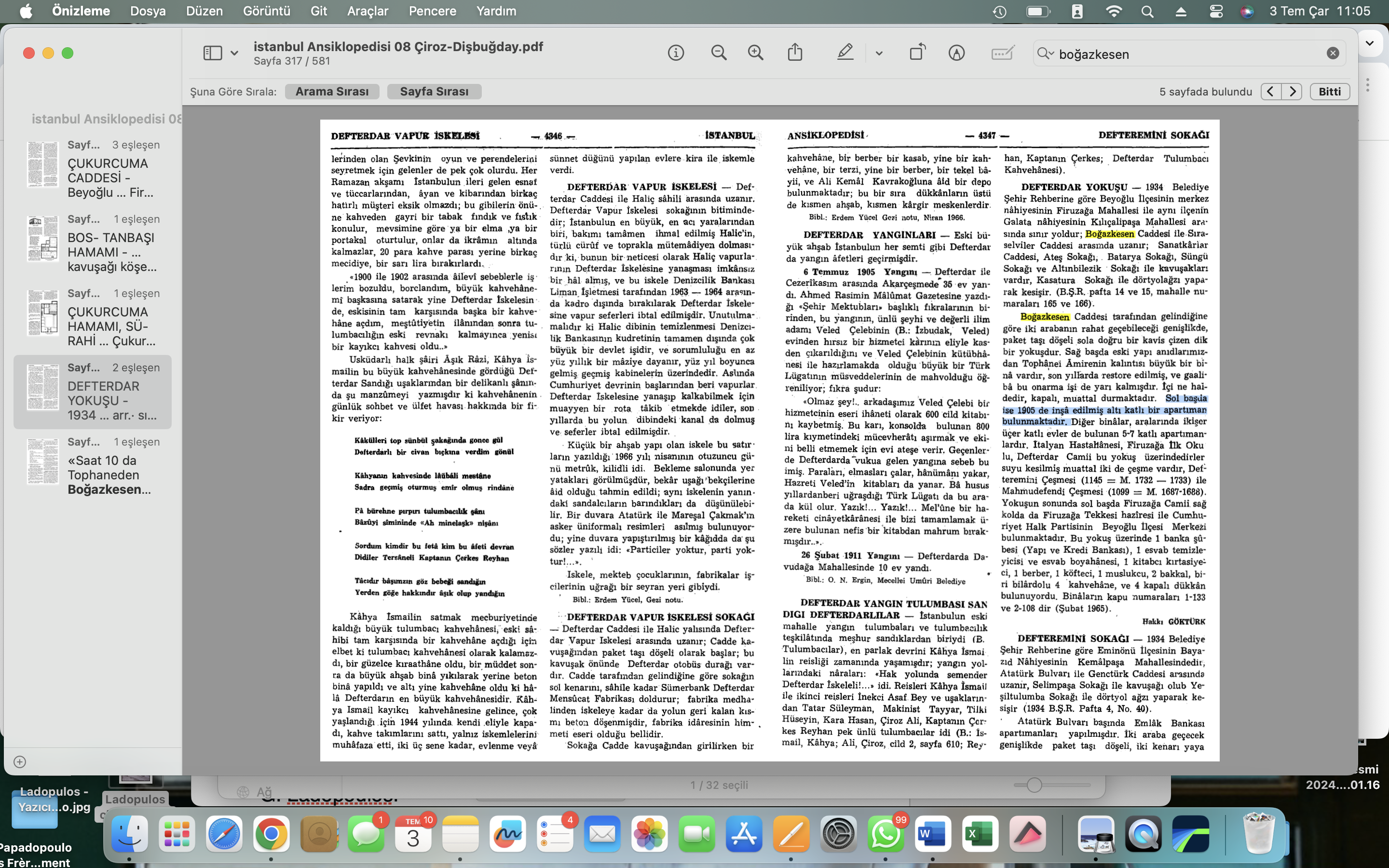
Task: Click the add button at sidebar bottom
Action: [x=19, y=762]
